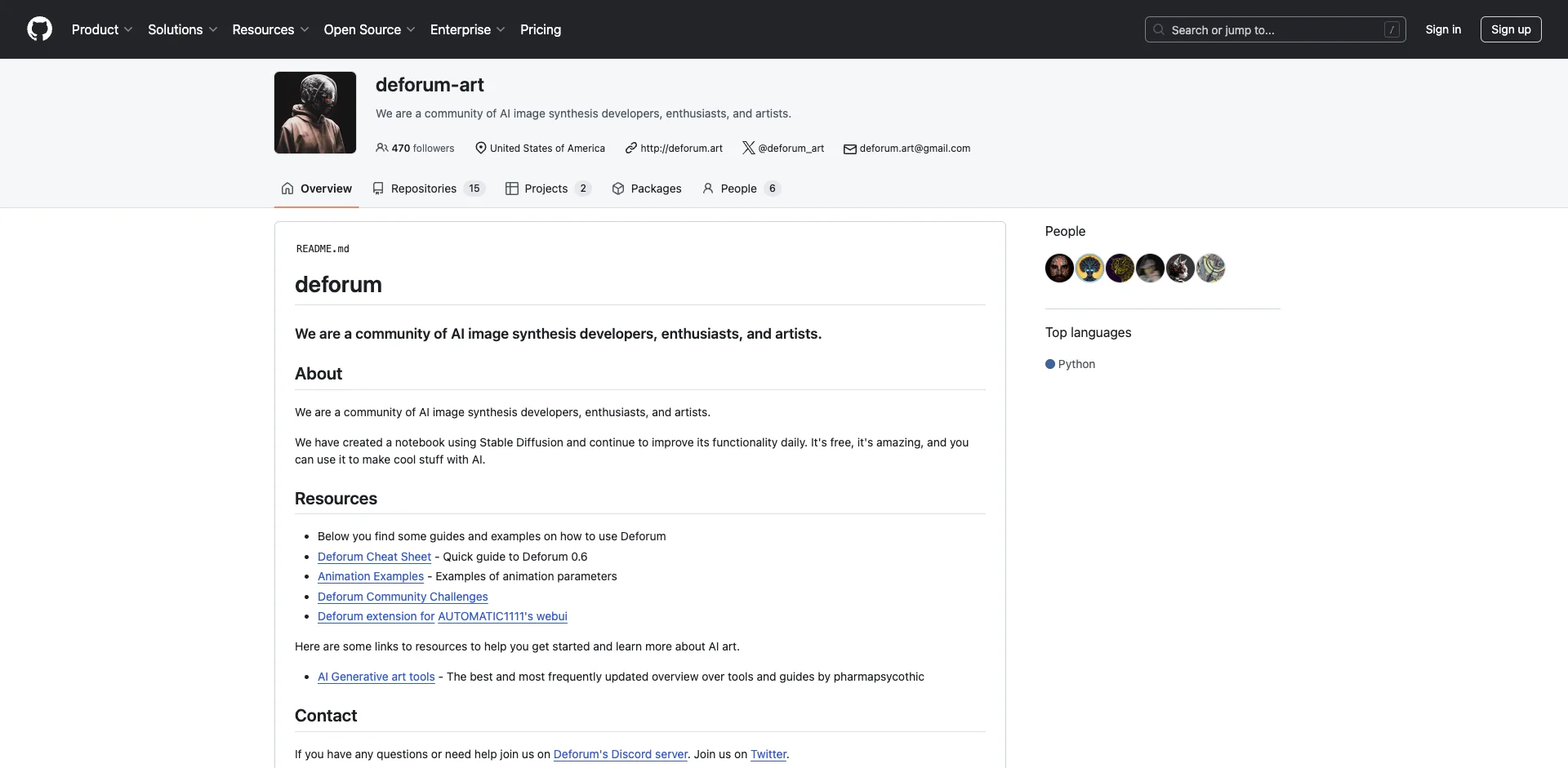Viewport: 1568px width, 768px height.
Task: Click the Overview home icon
Action: click(287, 189)
